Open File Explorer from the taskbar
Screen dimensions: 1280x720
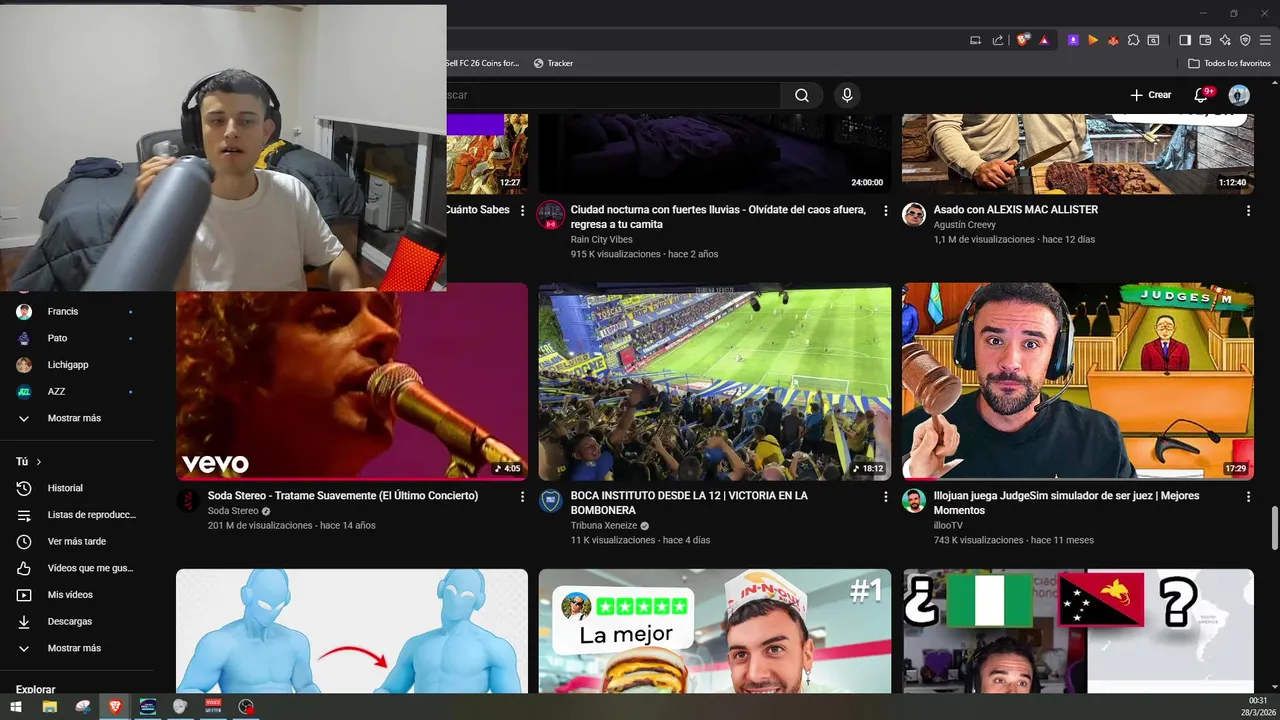point(49,707)
